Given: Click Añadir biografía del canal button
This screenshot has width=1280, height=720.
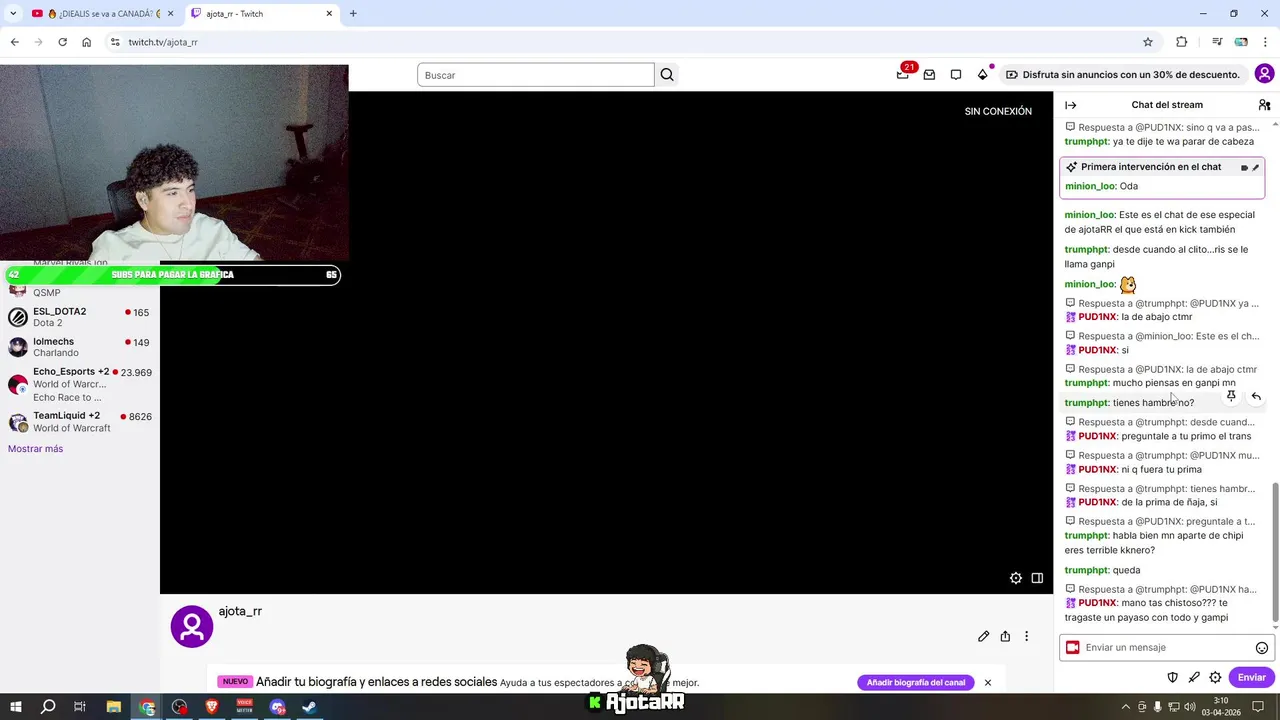Looking at the screenshot, I should [916, 682].
